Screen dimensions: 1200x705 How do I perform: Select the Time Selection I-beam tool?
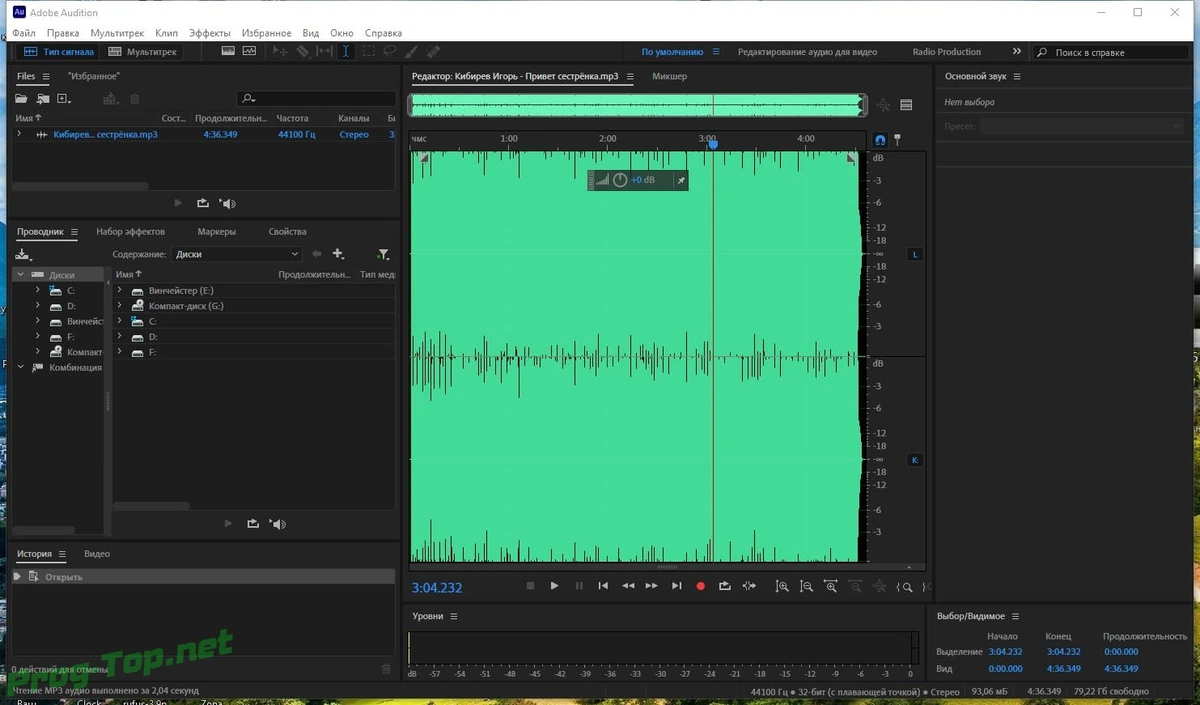(x=346, y=51)
